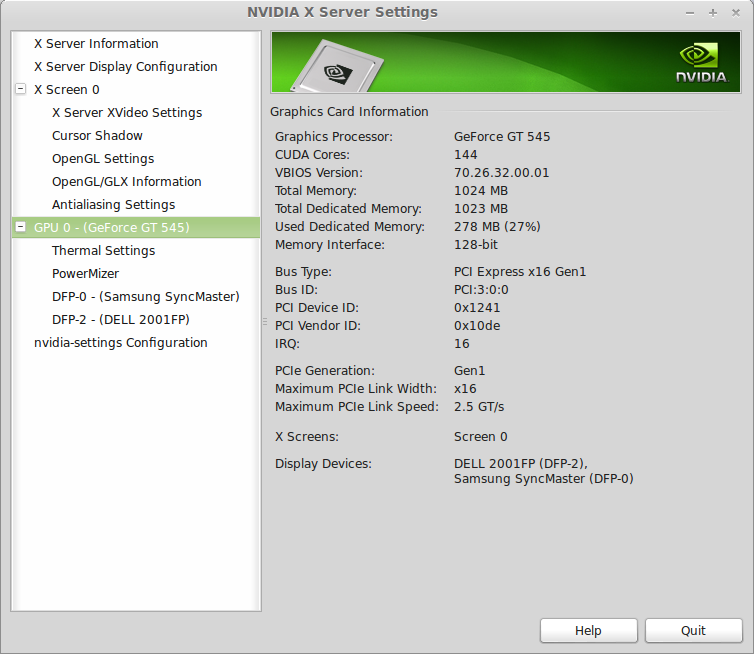Open the PowerMizer page
Image resolution: width=754 pixels, height=654 pixels.
pos(85,274)
